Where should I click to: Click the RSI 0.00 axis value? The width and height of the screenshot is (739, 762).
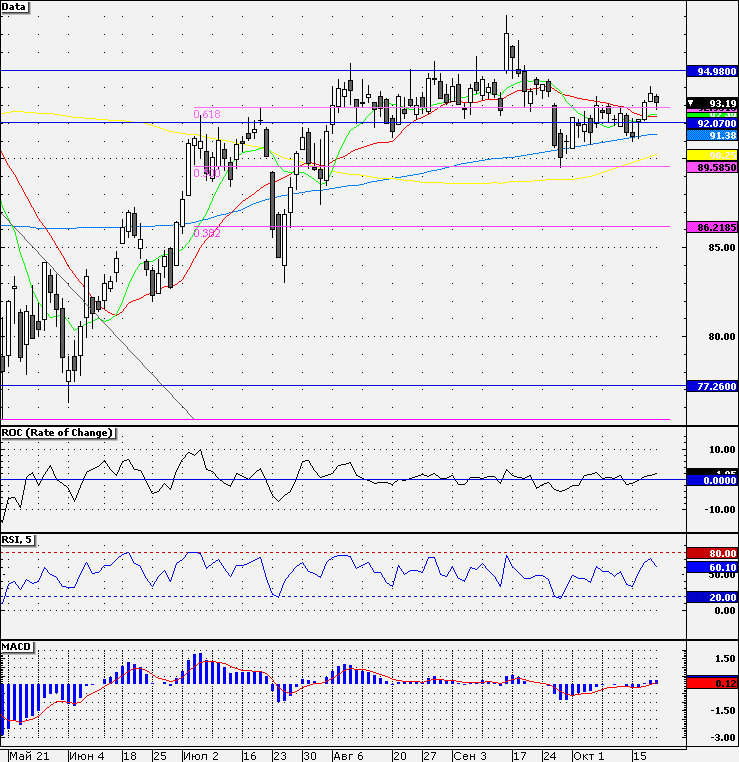click(724, 610)
